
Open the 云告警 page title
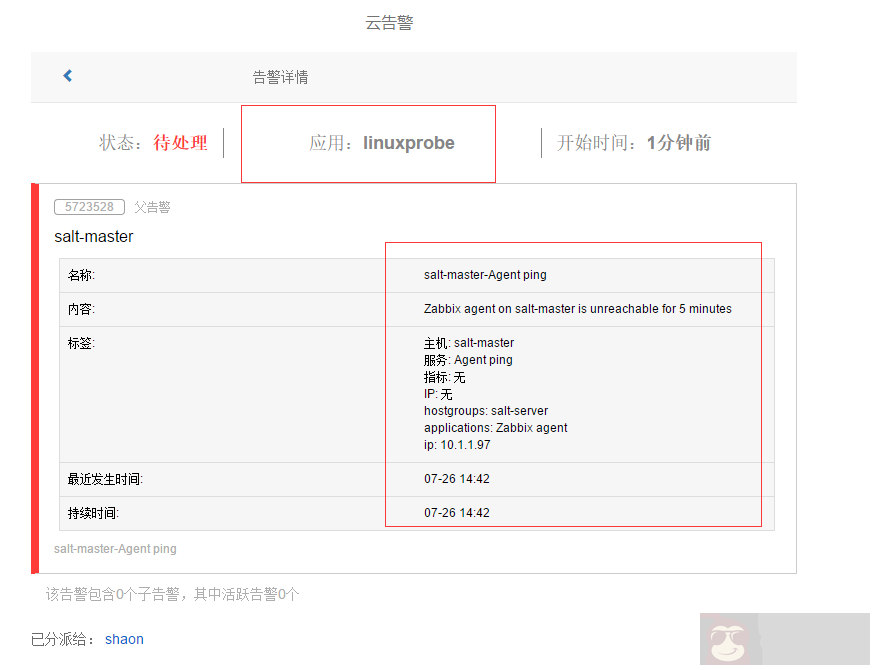[x=389, y=22]
